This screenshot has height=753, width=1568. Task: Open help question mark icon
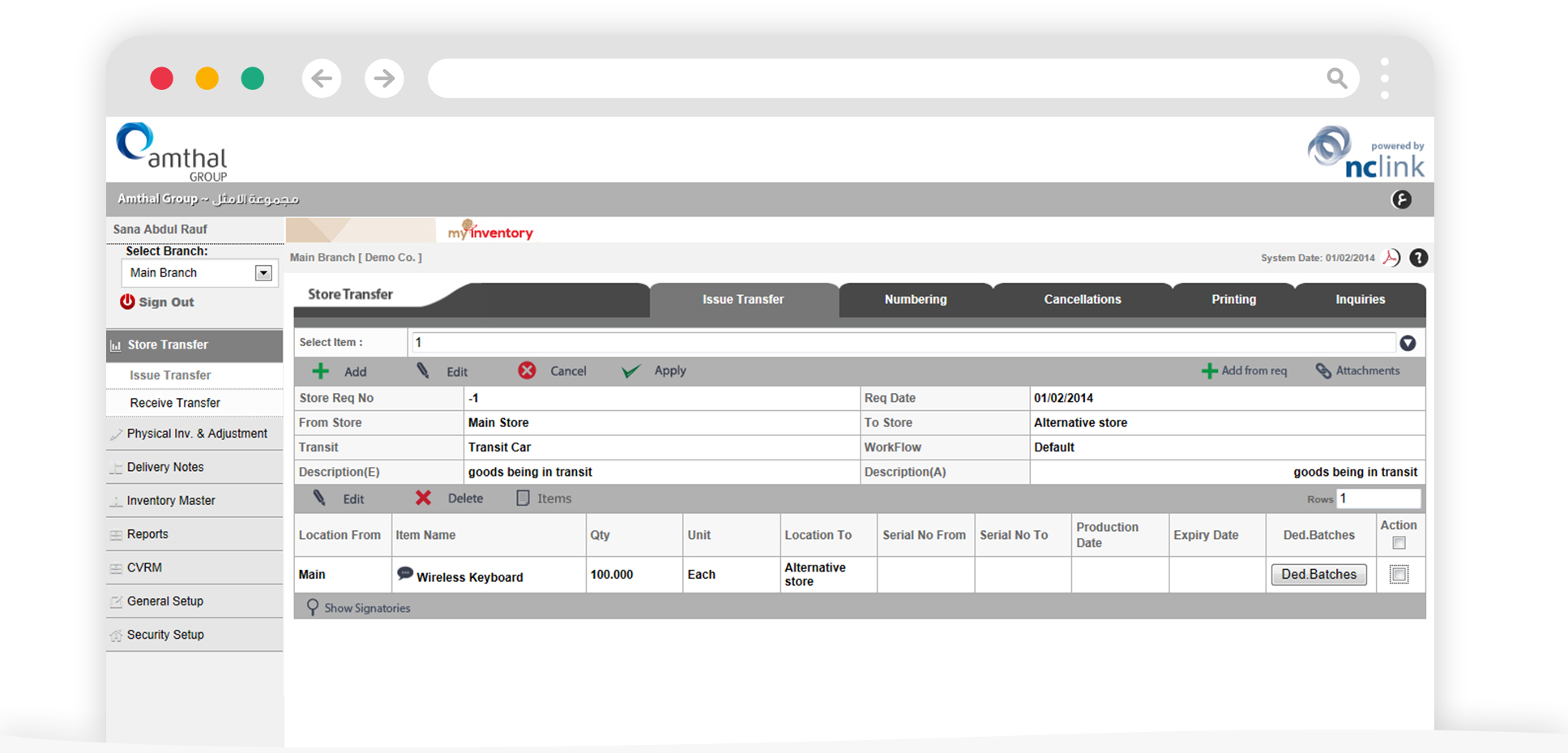tap(1418, 258)
